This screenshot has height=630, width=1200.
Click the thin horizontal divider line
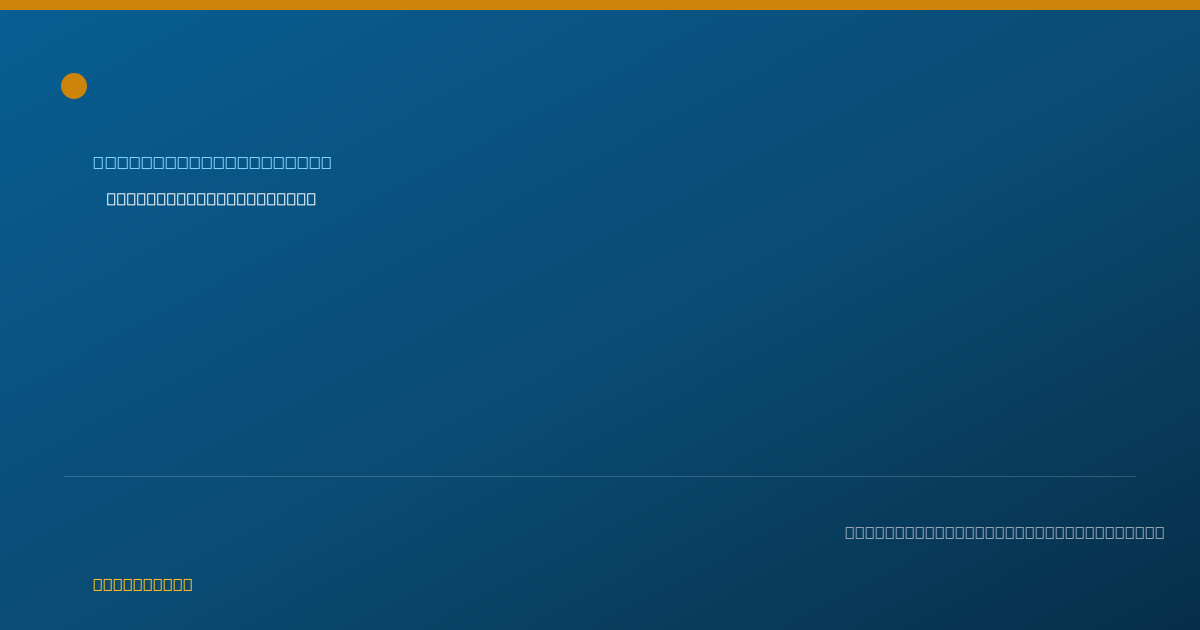[600, 476]
